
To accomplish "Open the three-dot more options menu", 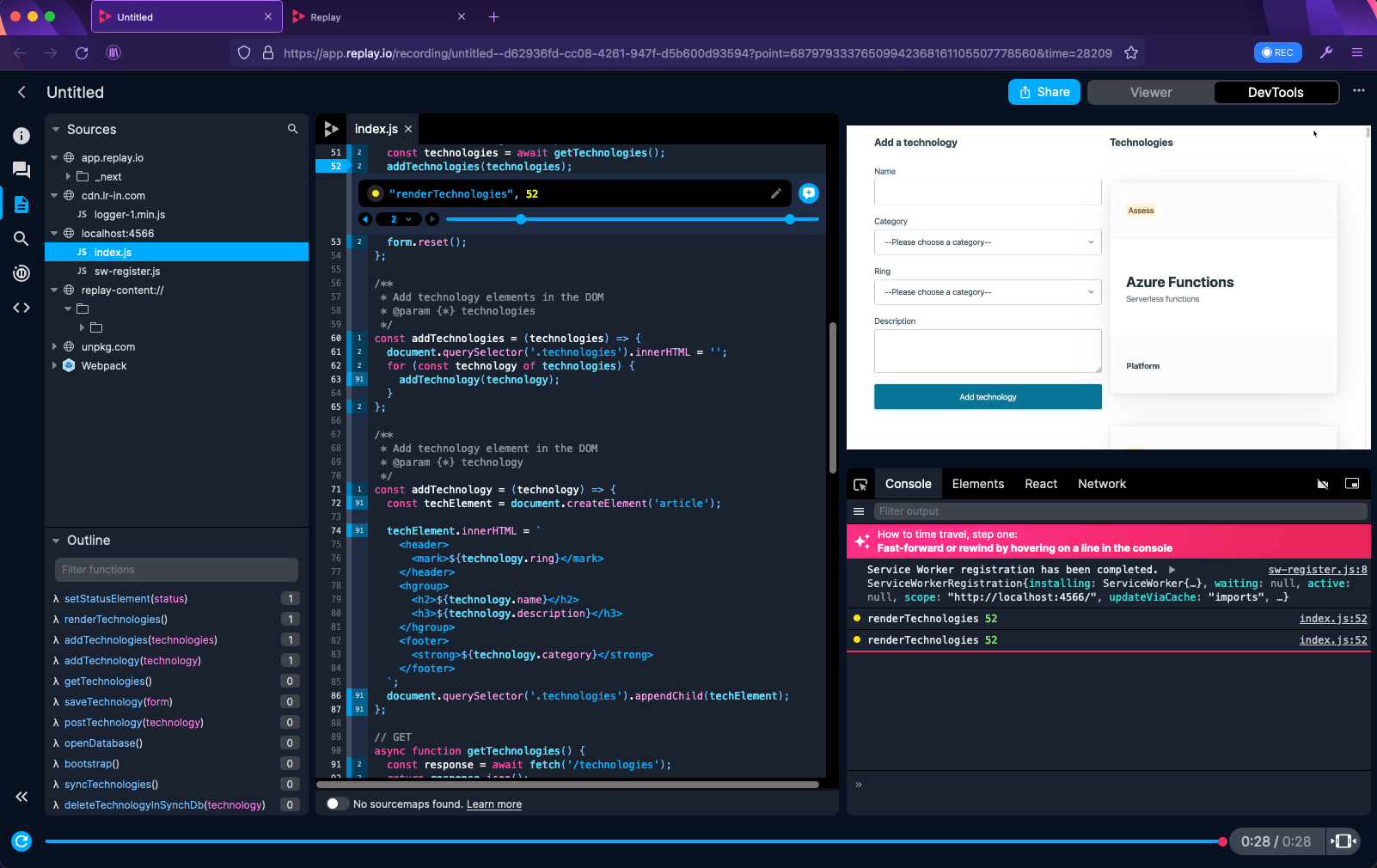I will [x=1359, y=90].
